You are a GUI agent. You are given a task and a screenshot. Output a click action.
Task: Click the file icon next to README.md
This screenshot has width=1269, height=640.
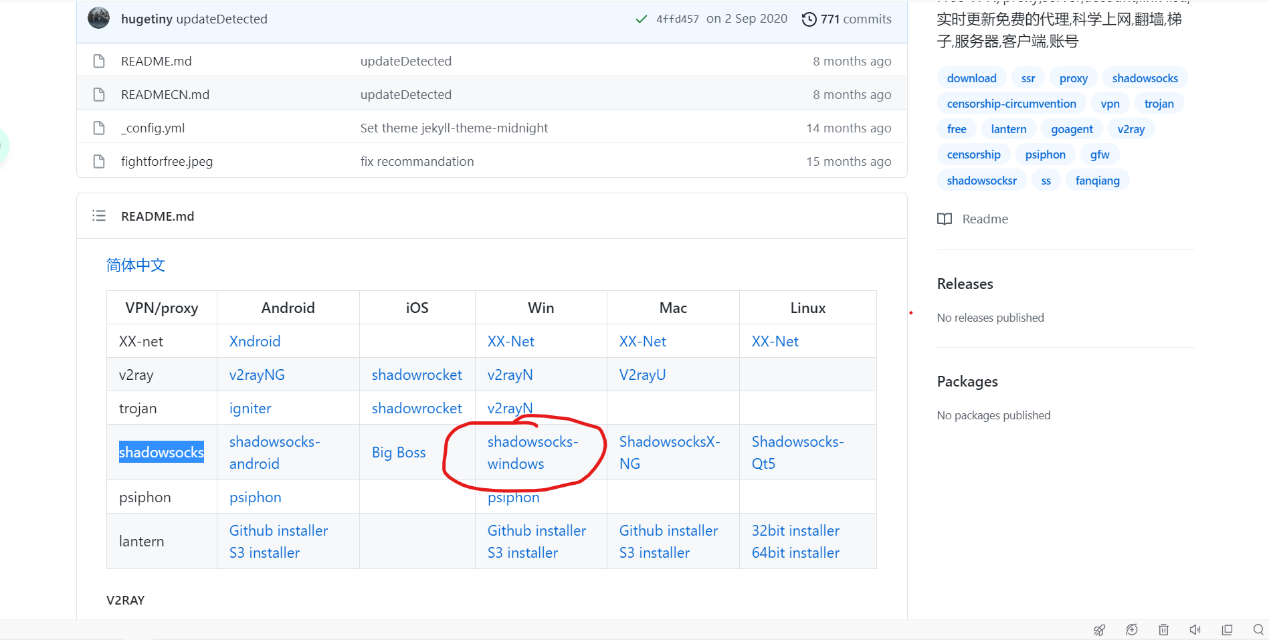tap(99, 61)
